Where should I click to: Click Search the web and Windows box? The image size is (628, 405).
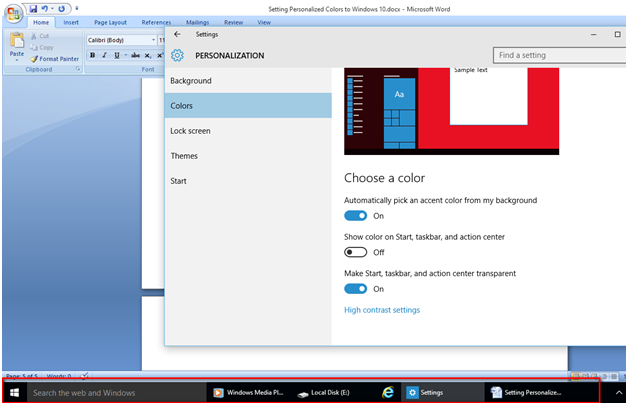116,393
